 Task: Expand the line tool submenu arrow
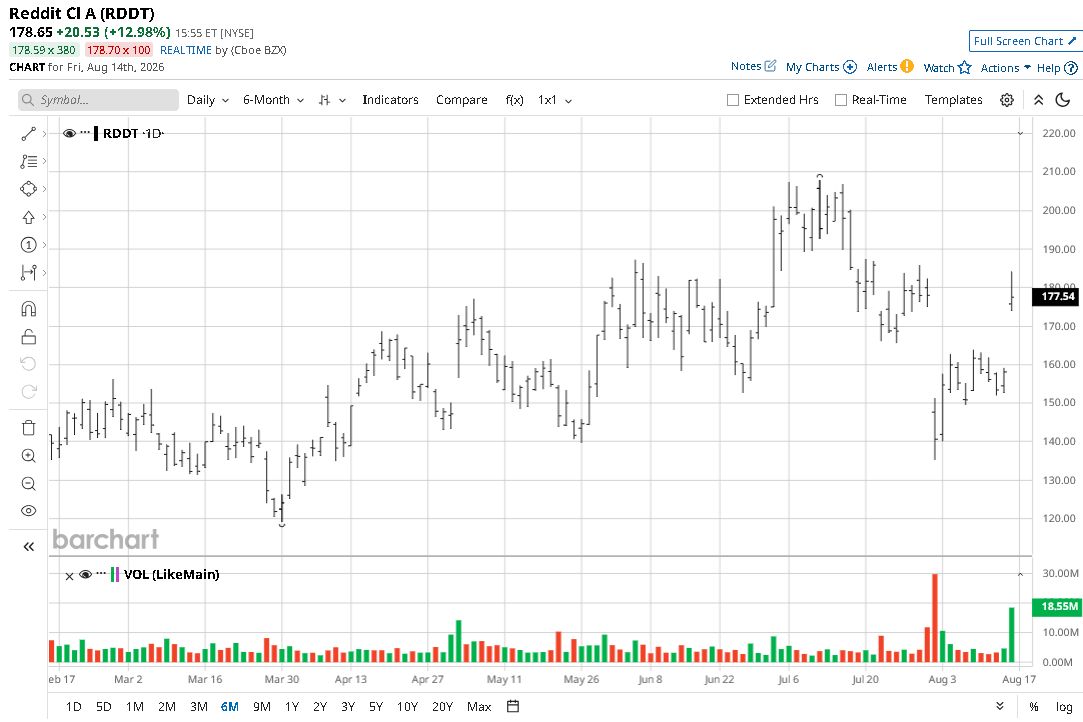pyautogui.click(x=44, y=134)
